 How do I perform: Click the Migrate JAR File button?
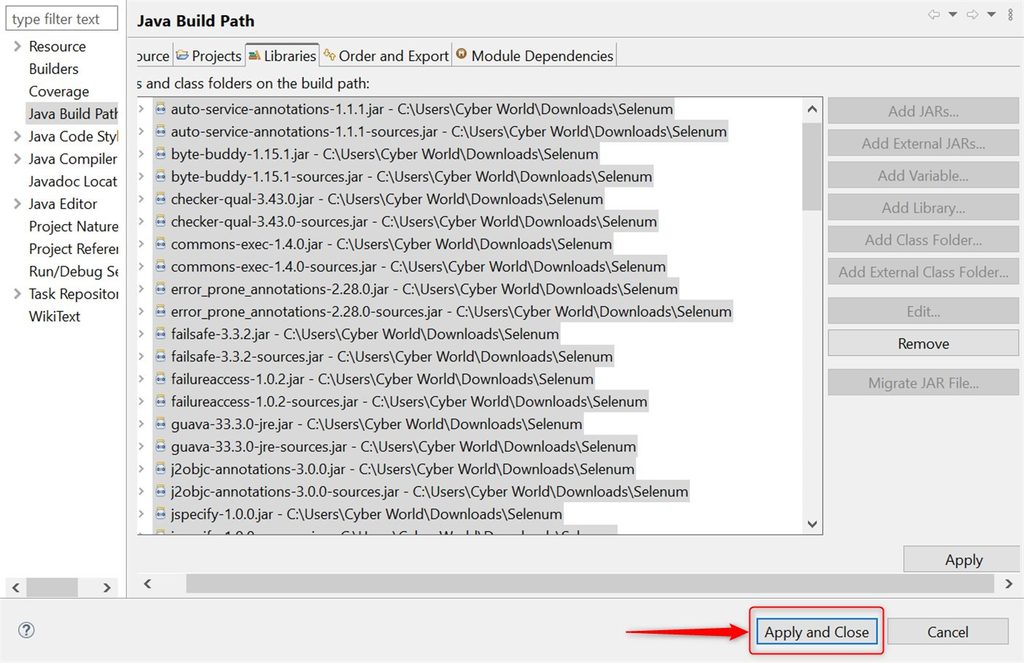pos(923,383)
